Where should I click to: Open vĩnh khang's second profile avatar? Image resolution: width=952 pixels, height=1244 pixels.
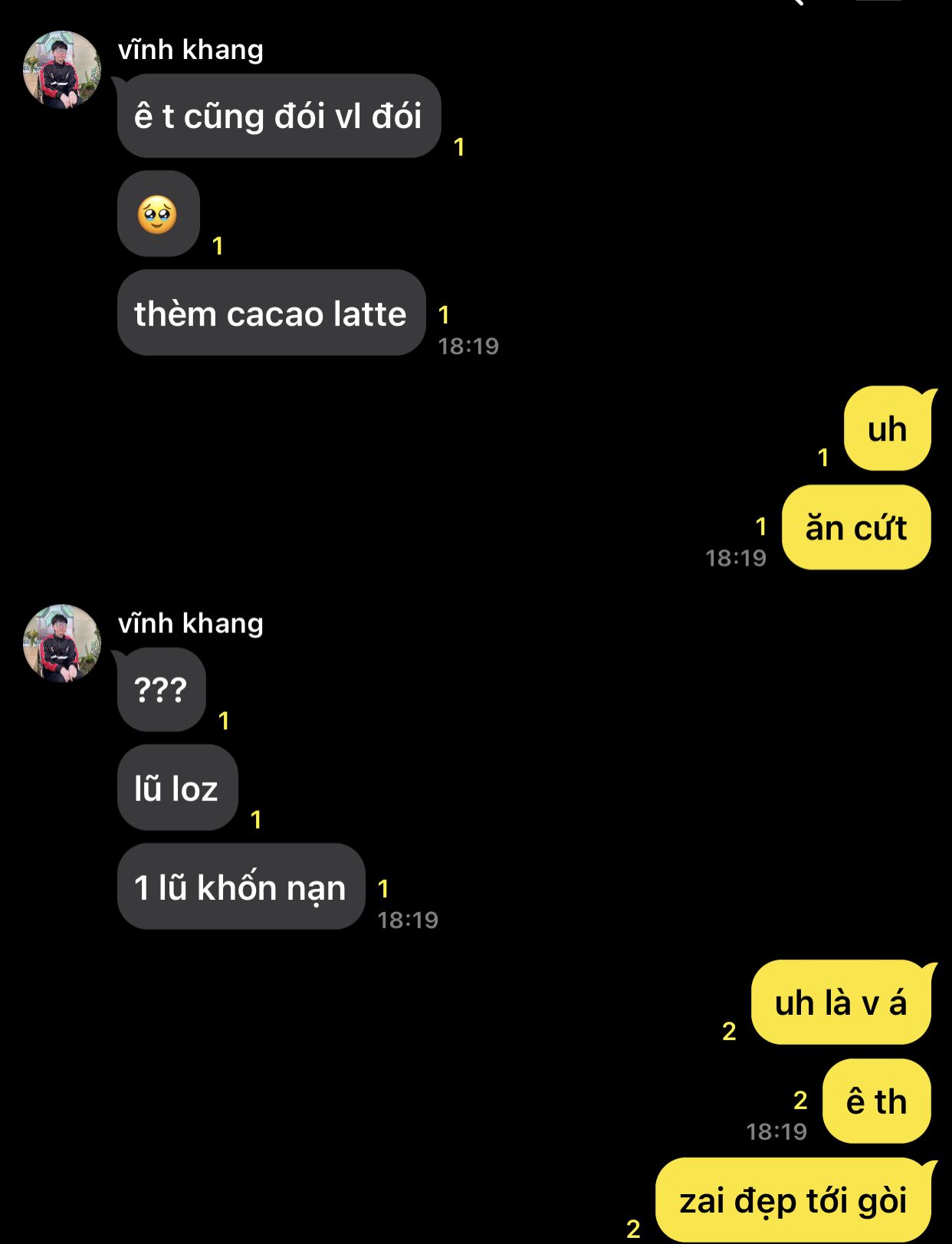click(62, 643)
